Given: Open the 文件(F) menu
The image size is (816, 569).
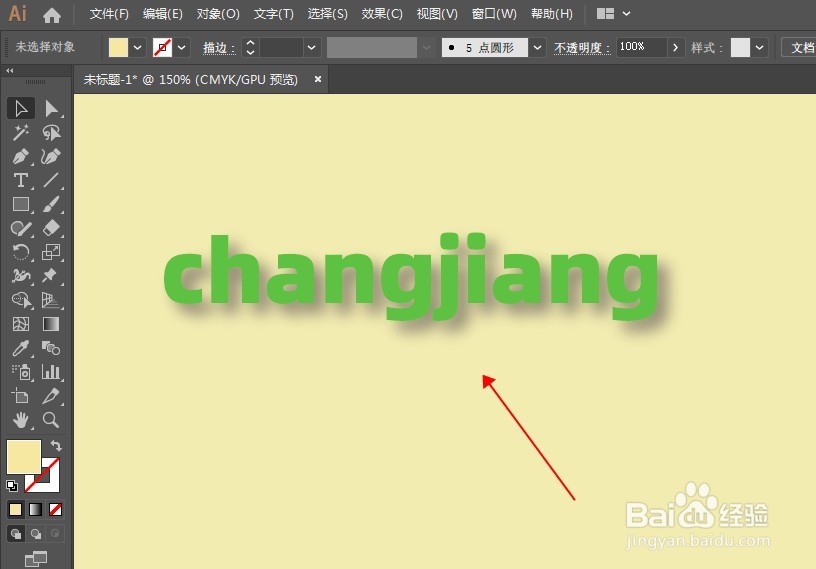Looking at the screenshot, I should (109, 14).
